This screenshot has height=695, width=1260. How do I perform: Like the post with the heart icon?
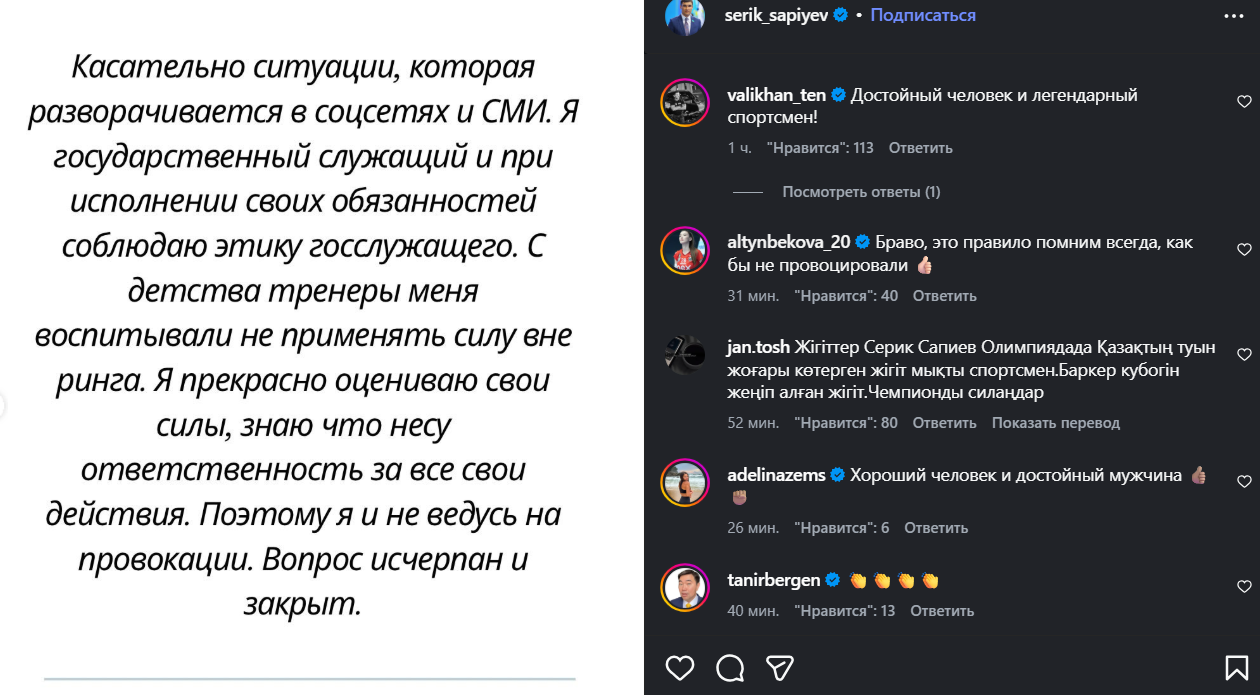click(680, 667)
